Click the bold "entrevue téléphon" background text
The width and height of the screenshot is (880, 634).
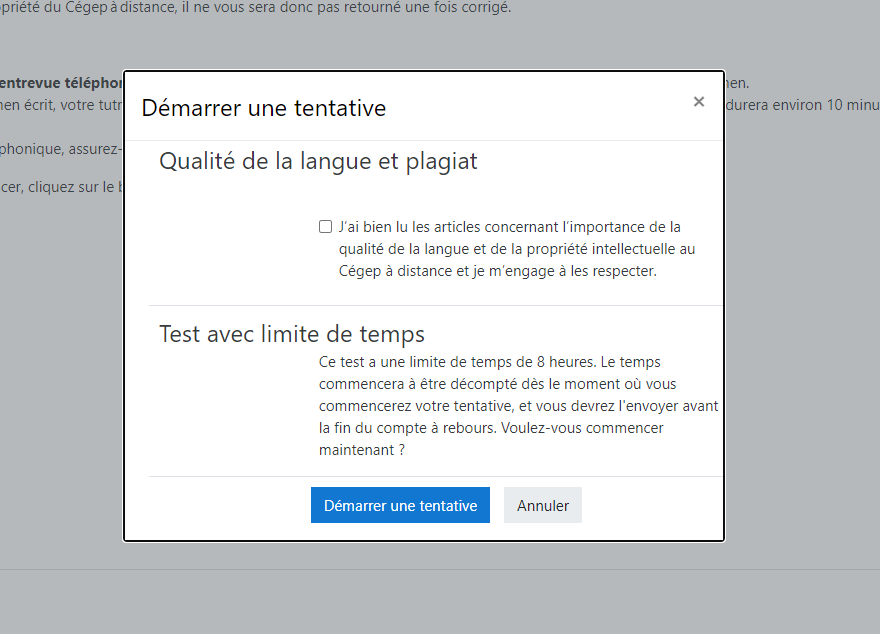(x=60, y=83)
